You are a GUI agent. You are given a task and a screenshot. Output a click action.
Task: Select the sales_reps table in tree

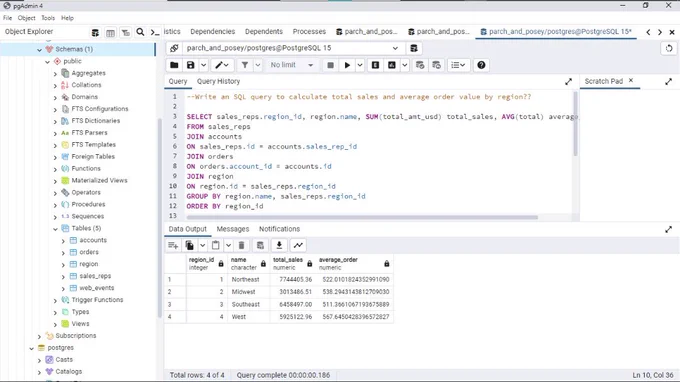pos(95,276)
